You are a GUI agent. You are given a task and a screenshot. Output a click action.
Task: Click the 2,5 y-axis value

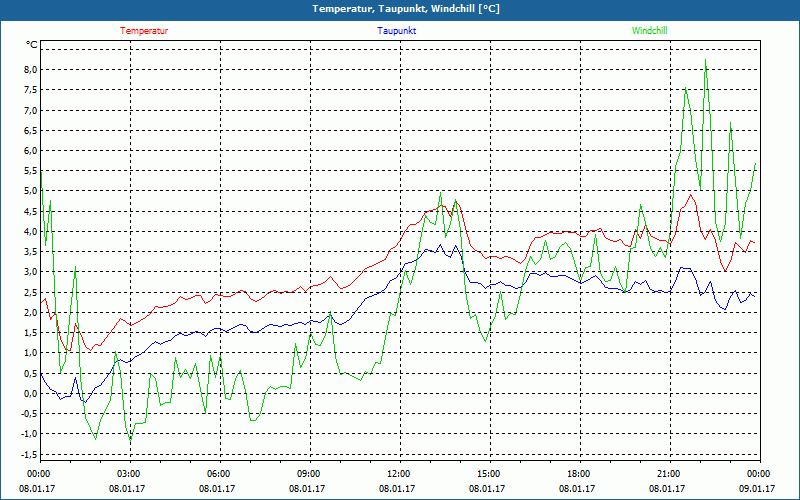31,292
